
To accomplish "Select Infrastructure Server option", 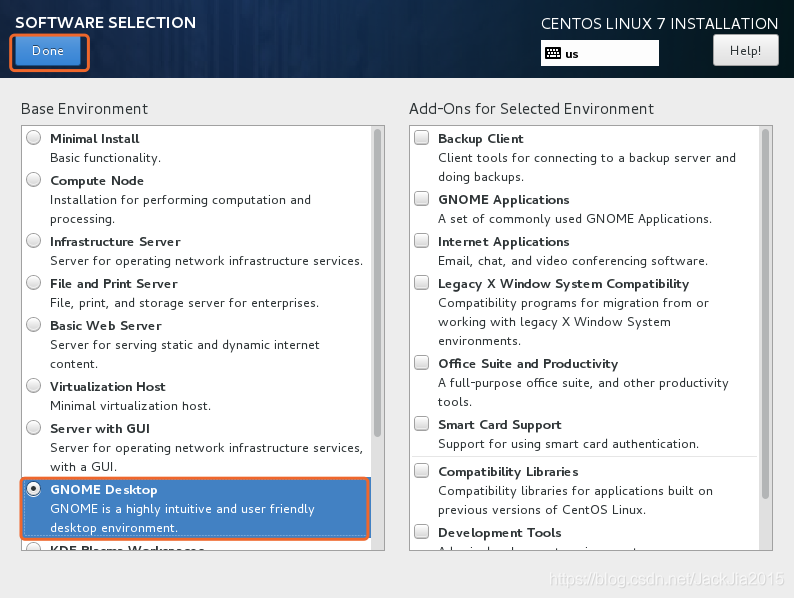I will tap(34, 241).
